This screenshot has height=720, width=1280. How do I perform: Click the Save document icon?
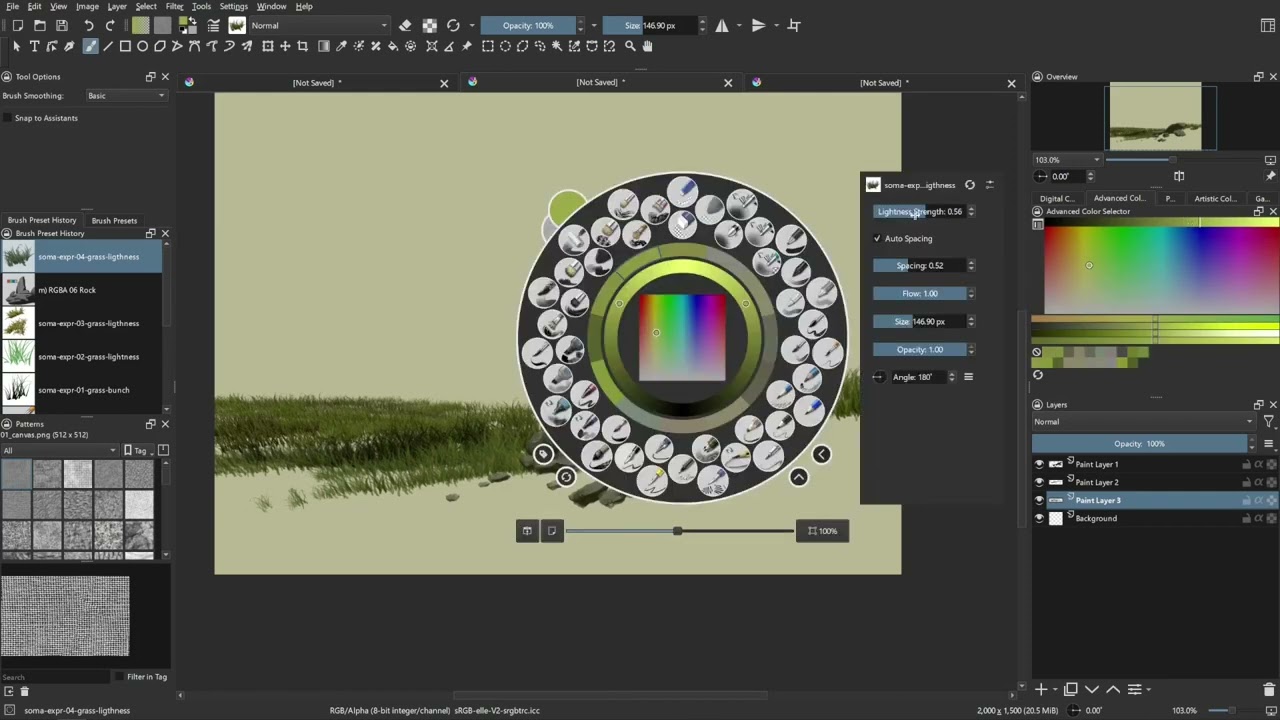(62, 25)
